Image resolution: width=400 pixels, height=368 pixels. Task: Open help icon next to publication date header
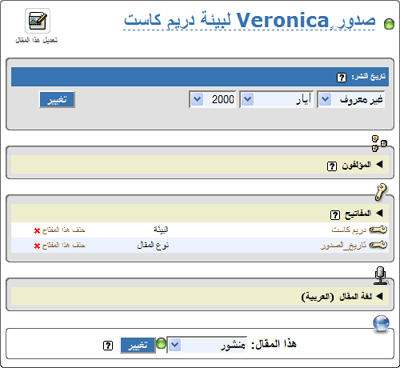click(x=341, y=78)
